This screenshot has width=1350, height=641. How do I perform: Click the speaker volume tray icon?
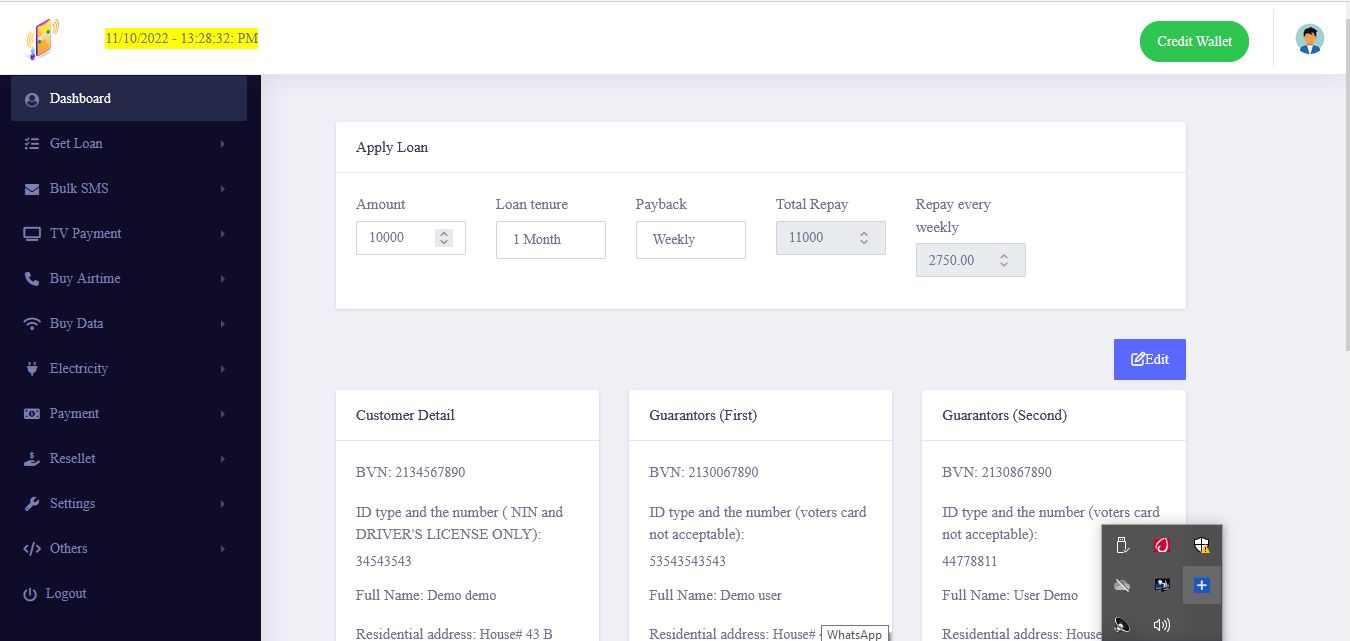tap(1162, 625)
